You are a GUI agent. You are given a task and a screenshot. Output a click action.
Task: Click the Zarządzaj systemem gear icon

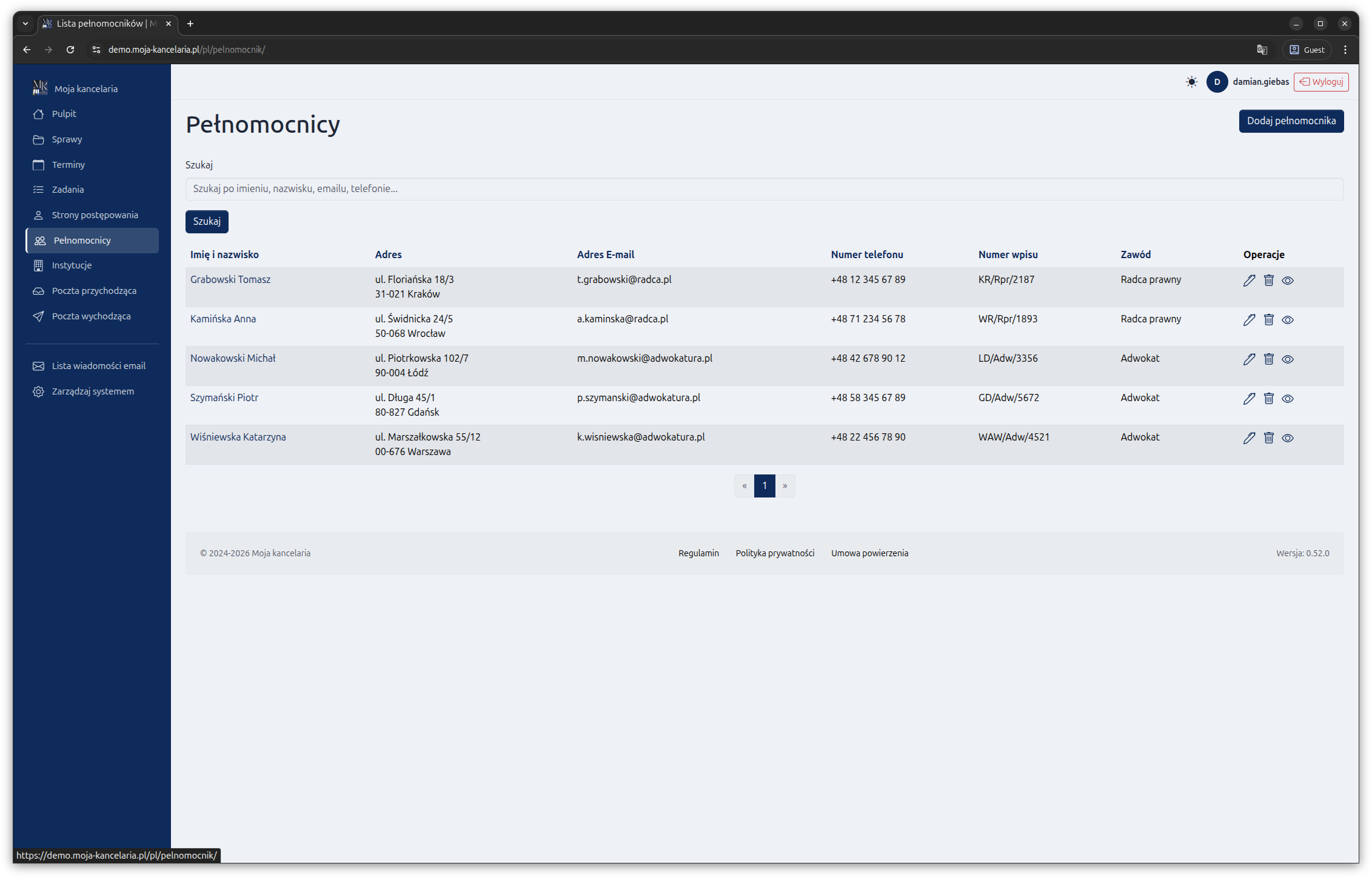38,391
